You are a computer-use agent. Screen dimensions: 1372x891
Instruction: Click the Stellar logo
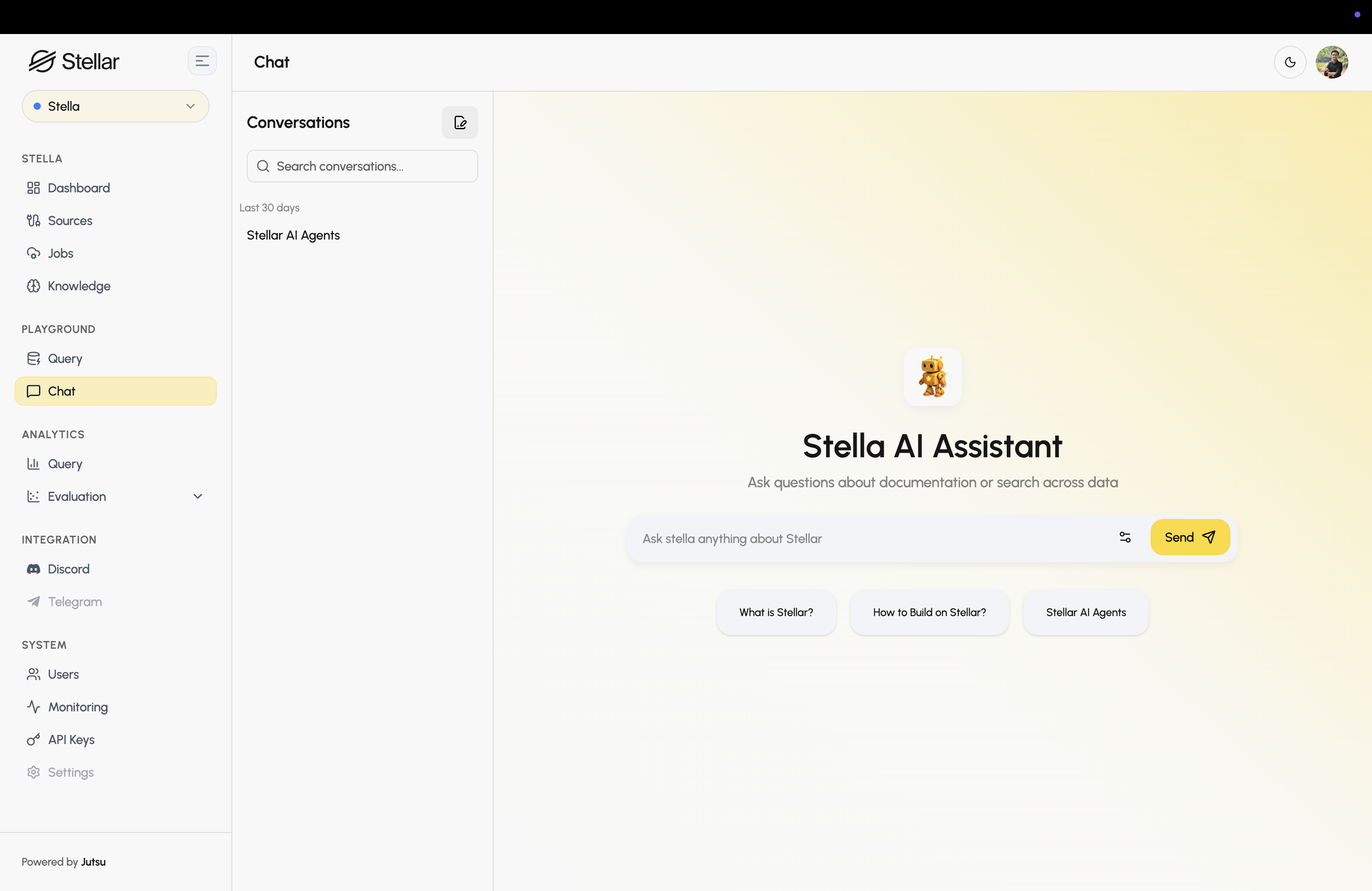tap(74, 61)
